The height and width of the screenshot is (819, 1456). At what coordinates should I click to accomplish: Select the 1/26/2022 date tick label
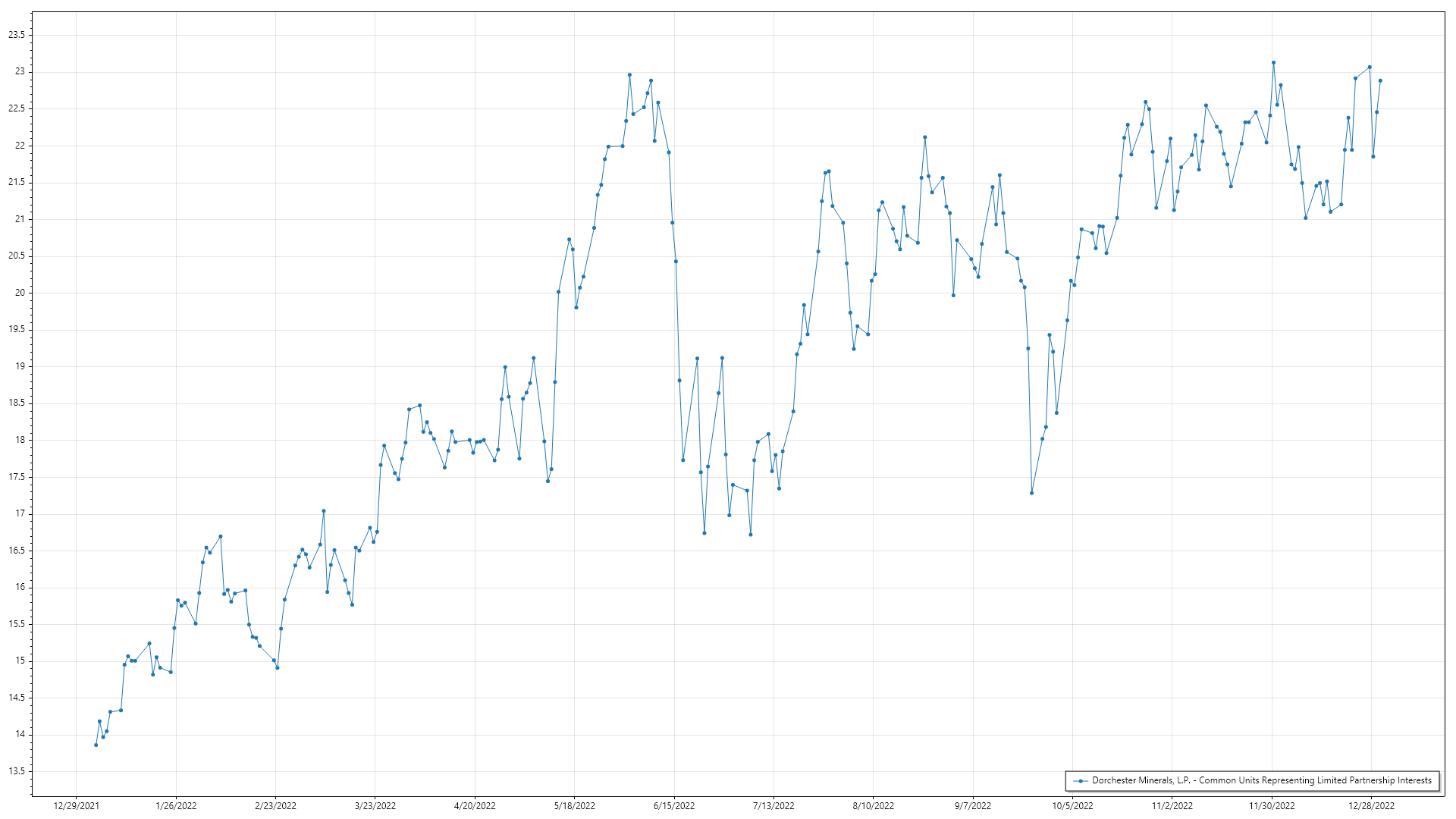click(x=176, y=806)
